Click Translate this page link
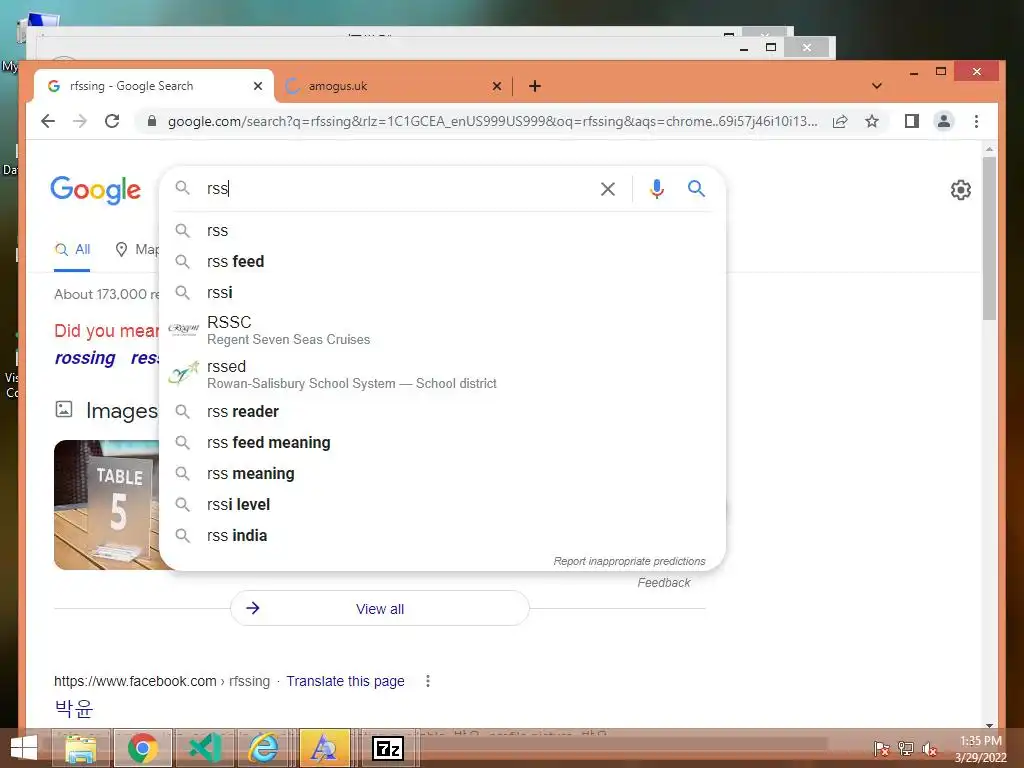Viewport: 1024px width, 768px height. [x=345, y=681]
